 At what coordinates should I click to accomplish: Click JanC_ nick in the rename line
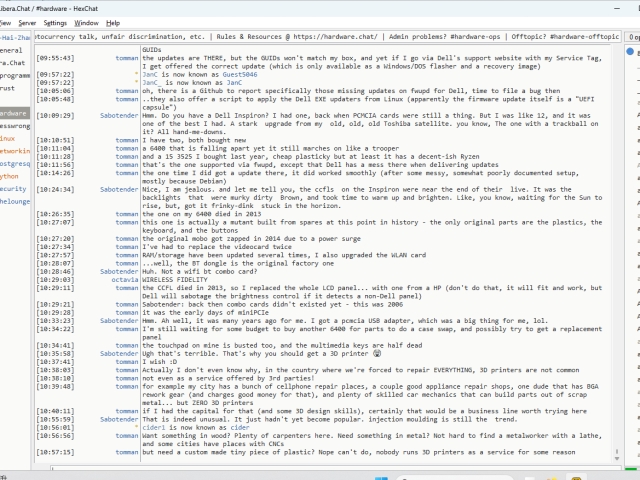tap(151, 82)
